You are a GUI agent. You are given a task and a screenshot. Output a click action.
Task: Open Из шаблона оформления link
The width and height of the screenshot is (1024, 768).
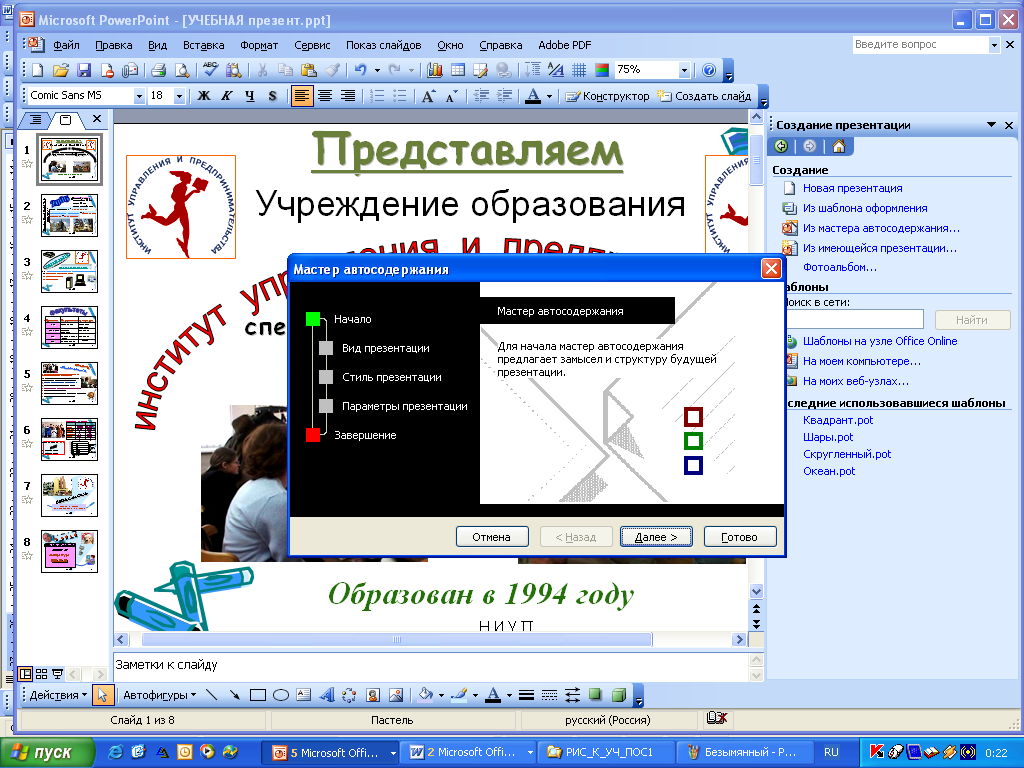[x=865, y=208]
